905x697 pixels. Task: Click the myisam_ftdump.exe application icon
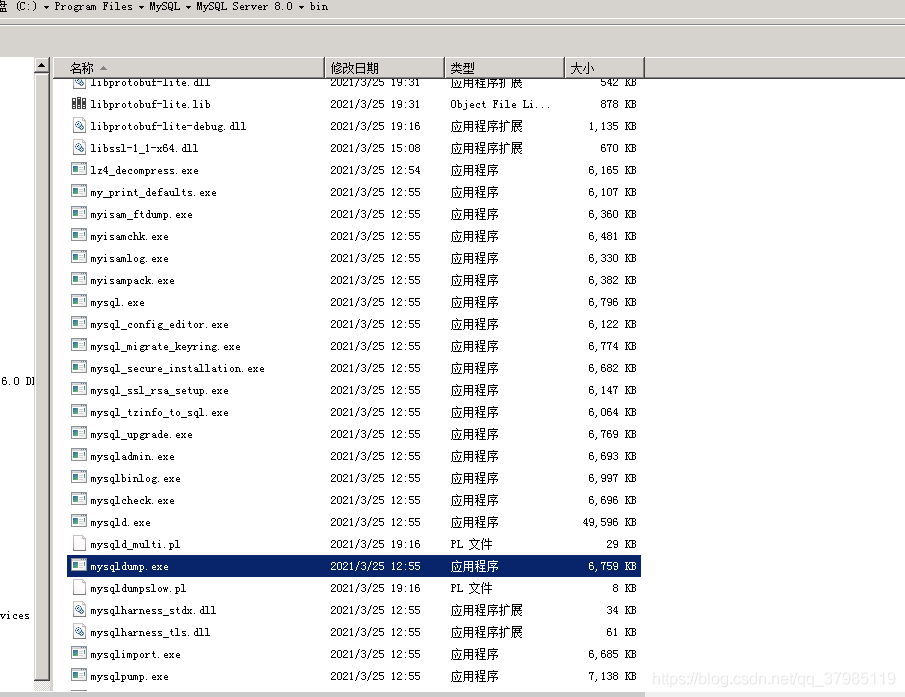(79, 213)
